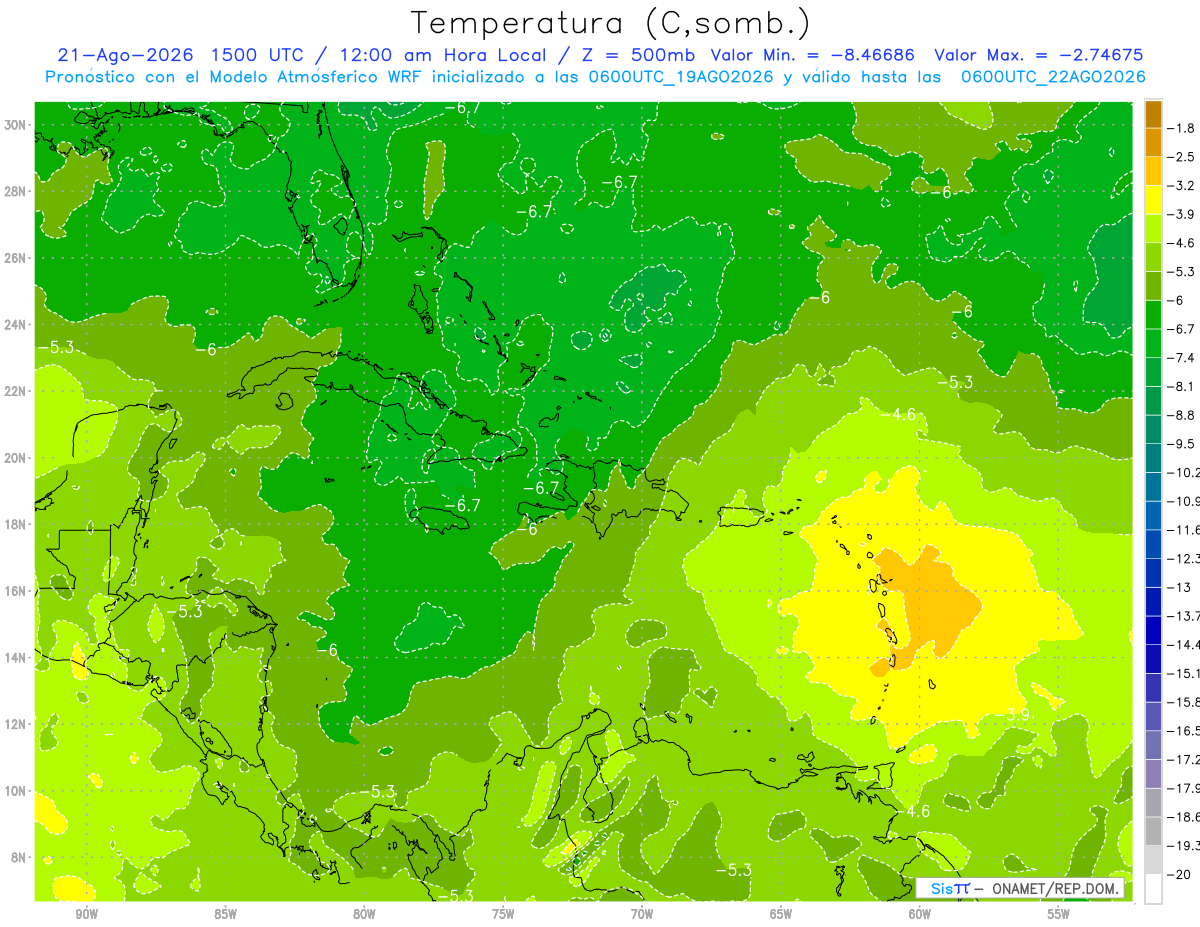Click color scale swatch between -9.5 and -10.2
1200x927 pixels.
1153,458
